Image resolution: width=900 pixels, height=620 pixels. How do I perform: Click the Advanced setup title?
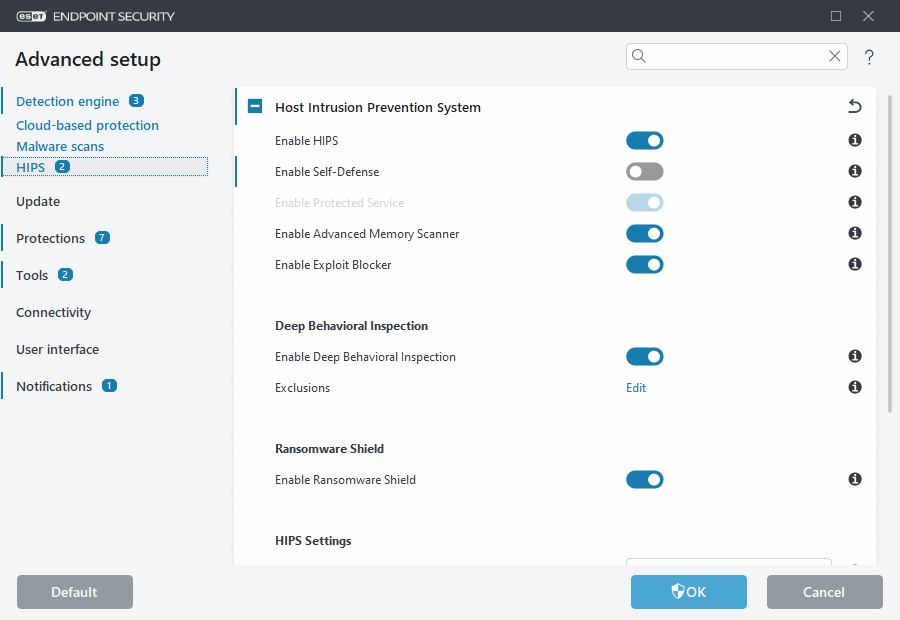(x=88, y=59)
